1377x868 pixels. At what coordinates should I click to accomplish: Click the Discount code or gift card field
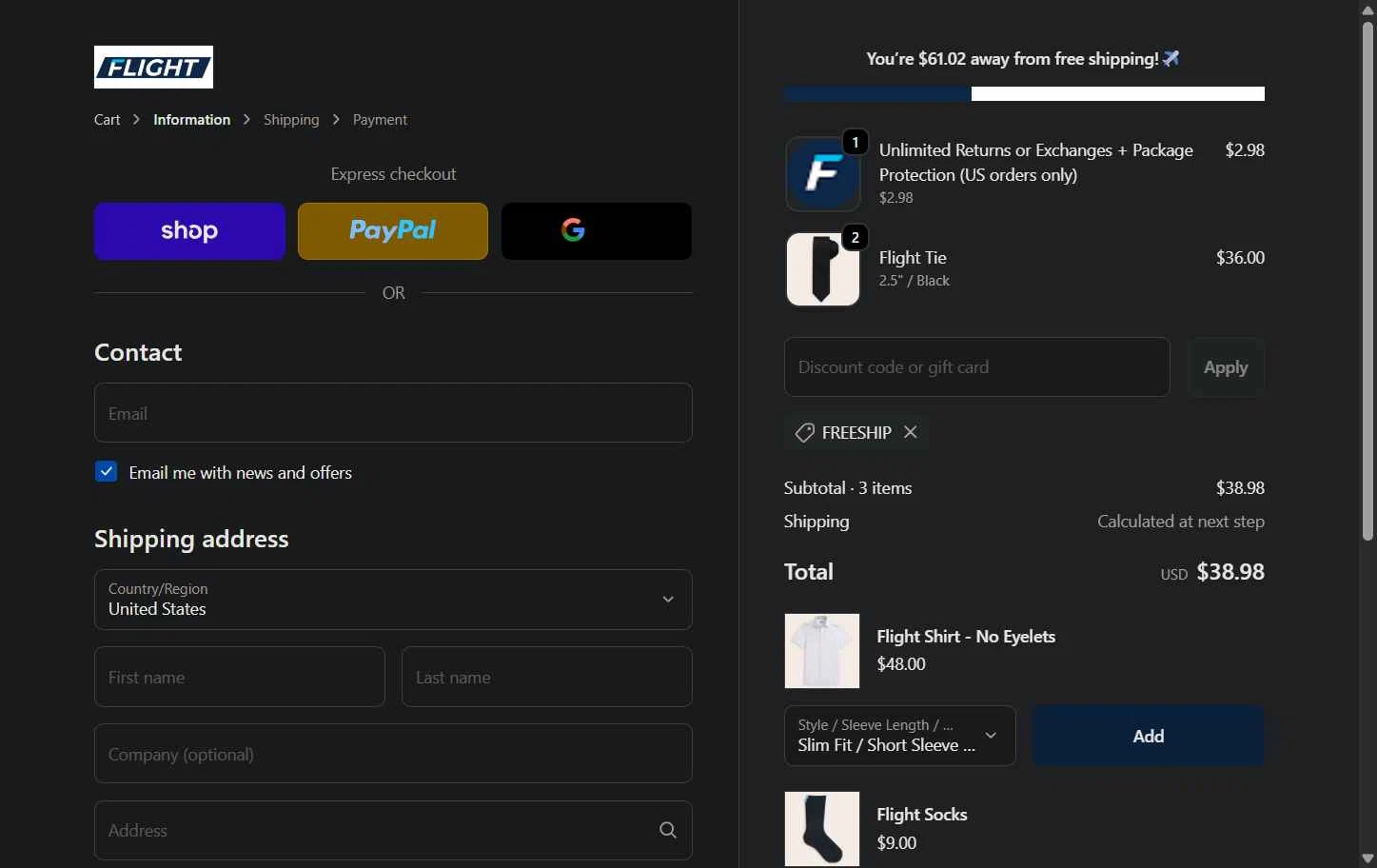tap(976, 367)
